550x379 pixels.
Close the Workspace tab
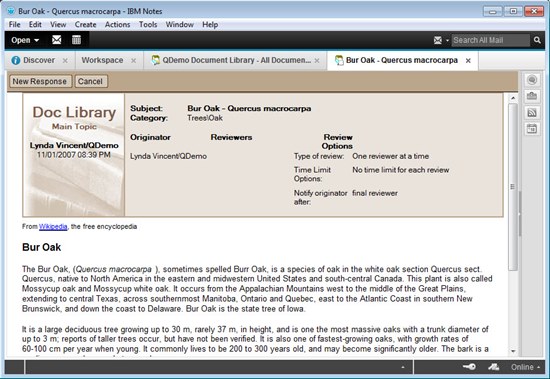pyautogui.click(x=133, y=61)
